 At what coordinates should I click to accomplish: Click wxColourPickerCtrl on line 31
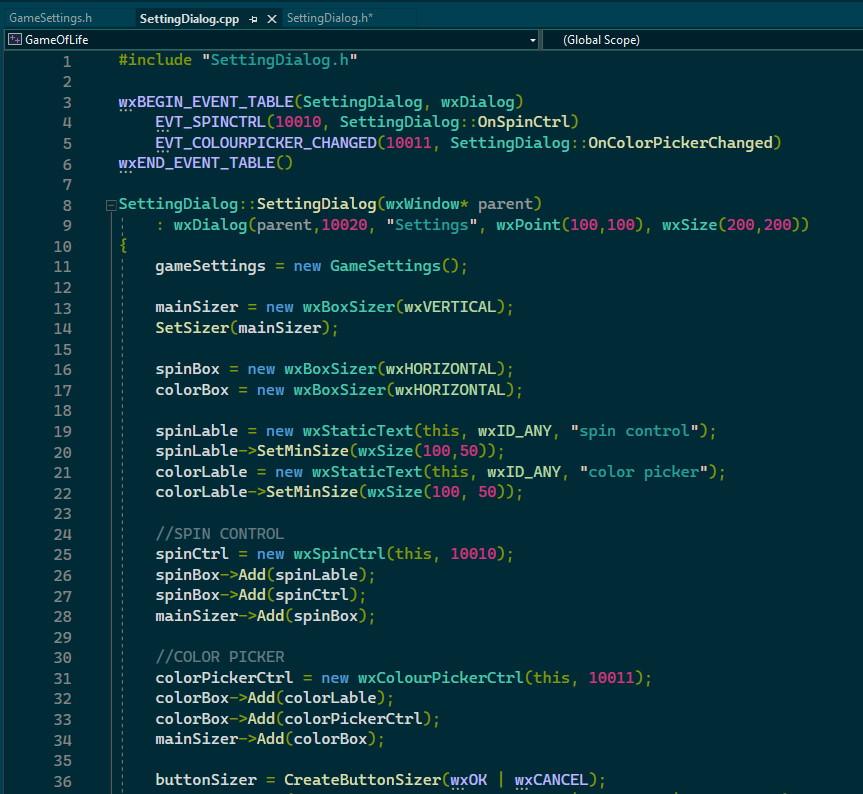pos(440,678)
